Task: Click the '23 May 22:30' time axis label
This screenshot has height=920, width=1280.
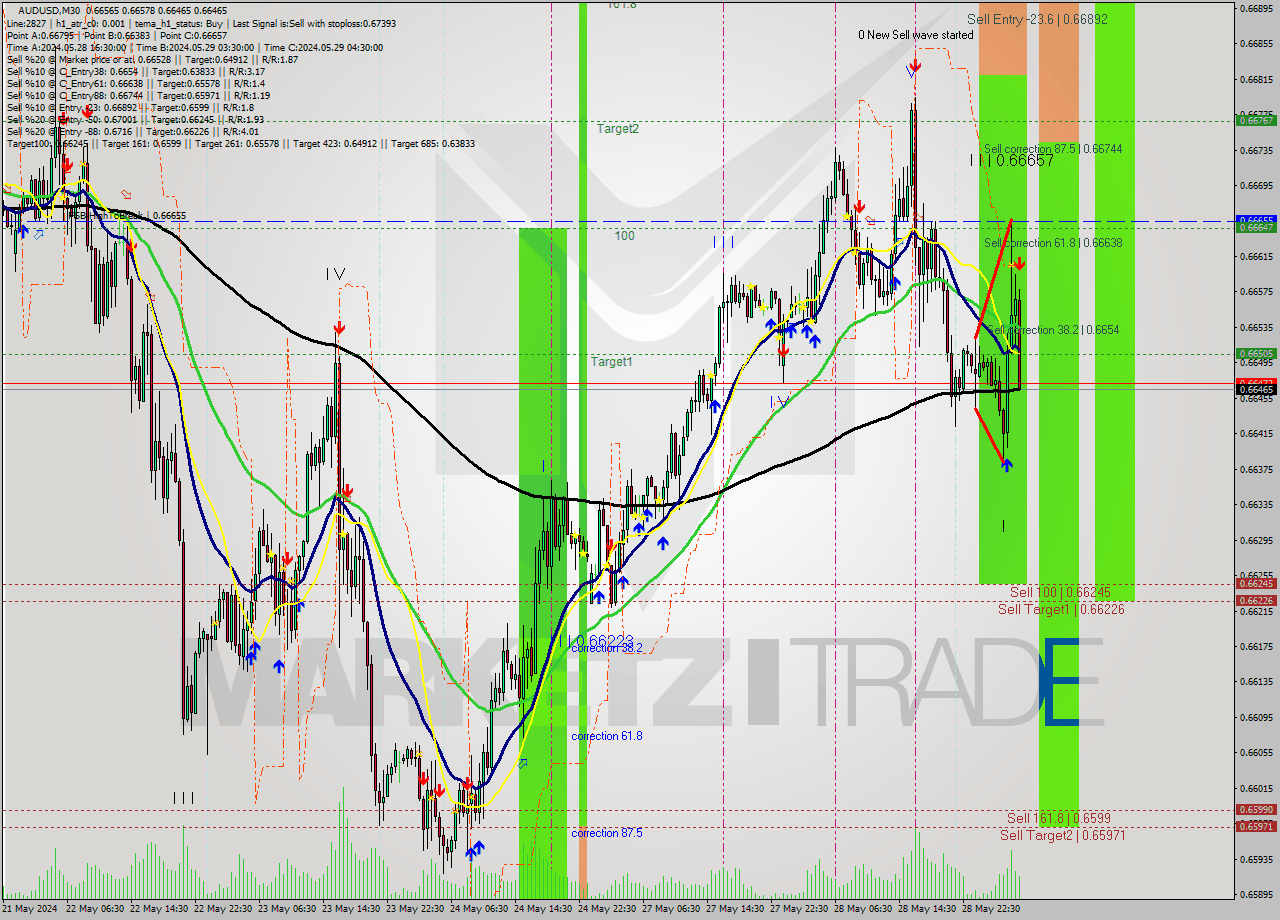Action: (x=415, y=909)
